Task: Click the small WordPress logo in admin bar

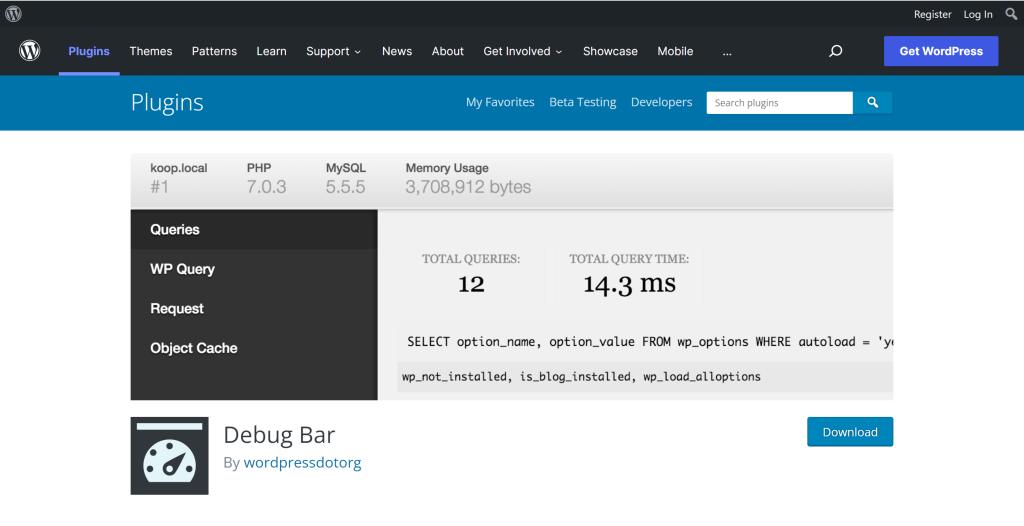Action: (x=13, y=14)
